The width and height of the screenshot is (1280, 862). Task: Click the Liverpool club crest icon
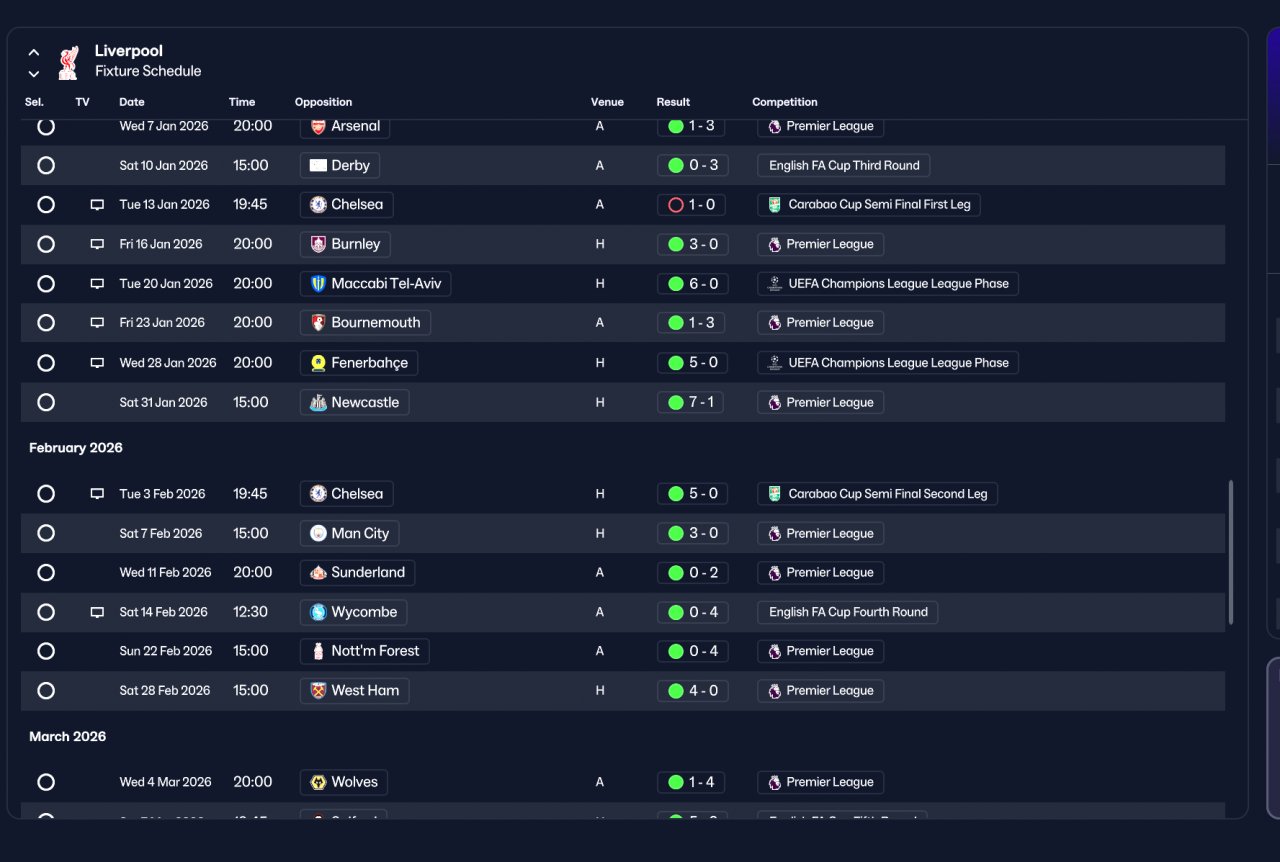click(x=68, y=62)
